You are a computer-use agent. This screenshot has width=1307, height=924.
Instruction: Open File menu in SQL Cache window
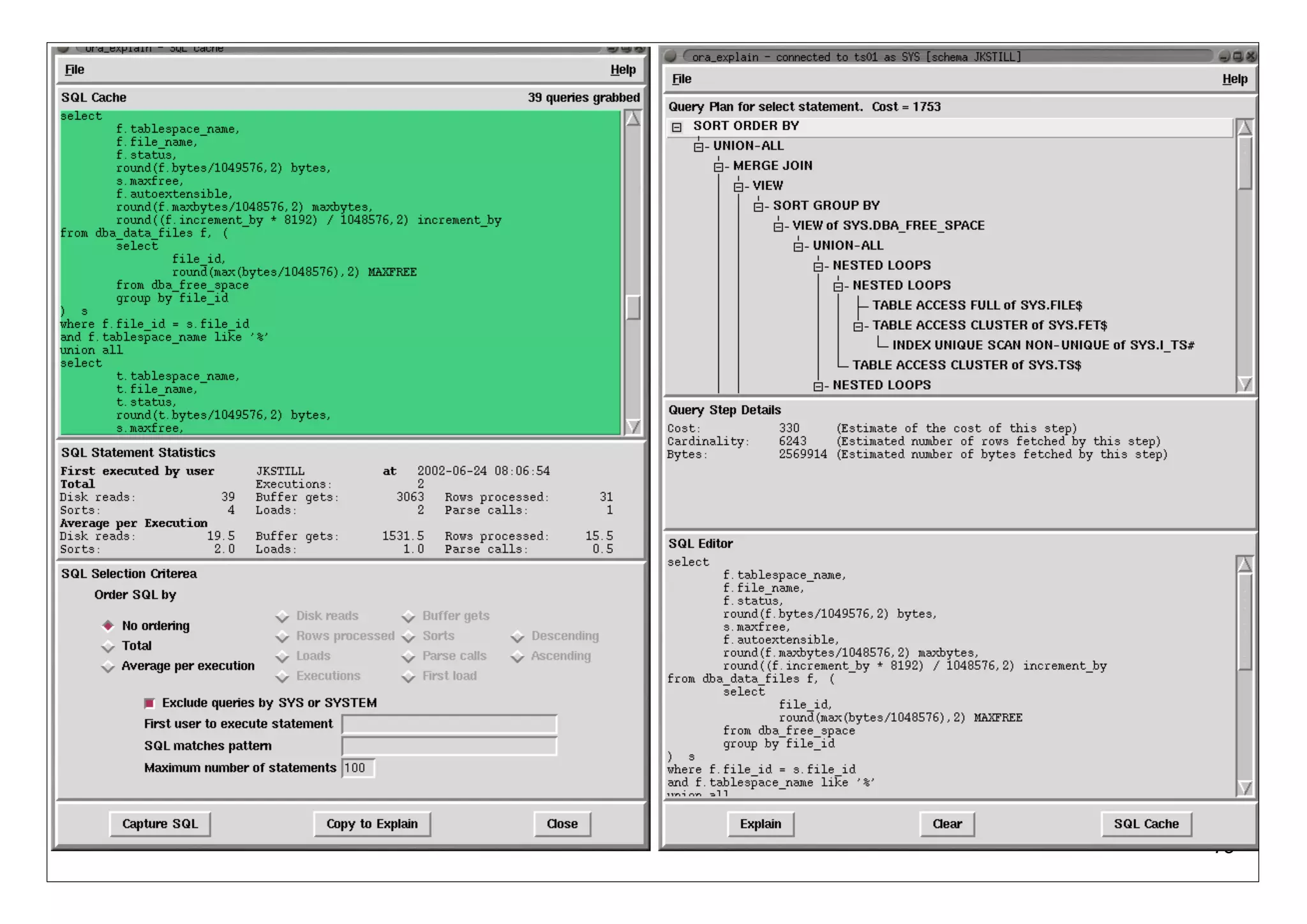pyautogui.click(x=75, y=70)
